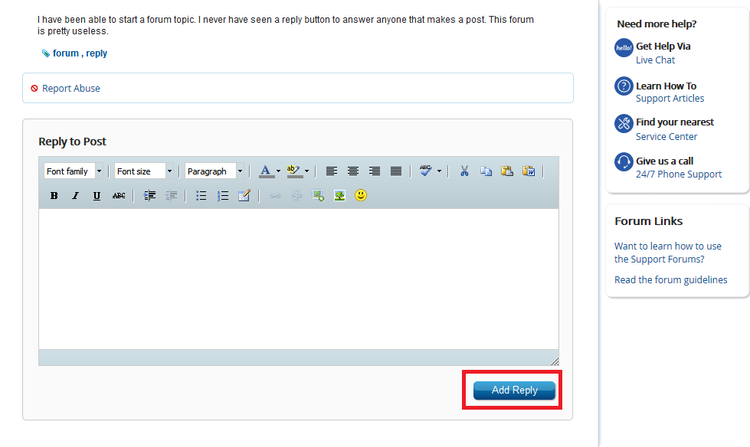The width and height of the screenshot is (750, 447).
Task: Click the question mark Learn How To icon
Action: (624, 86)
